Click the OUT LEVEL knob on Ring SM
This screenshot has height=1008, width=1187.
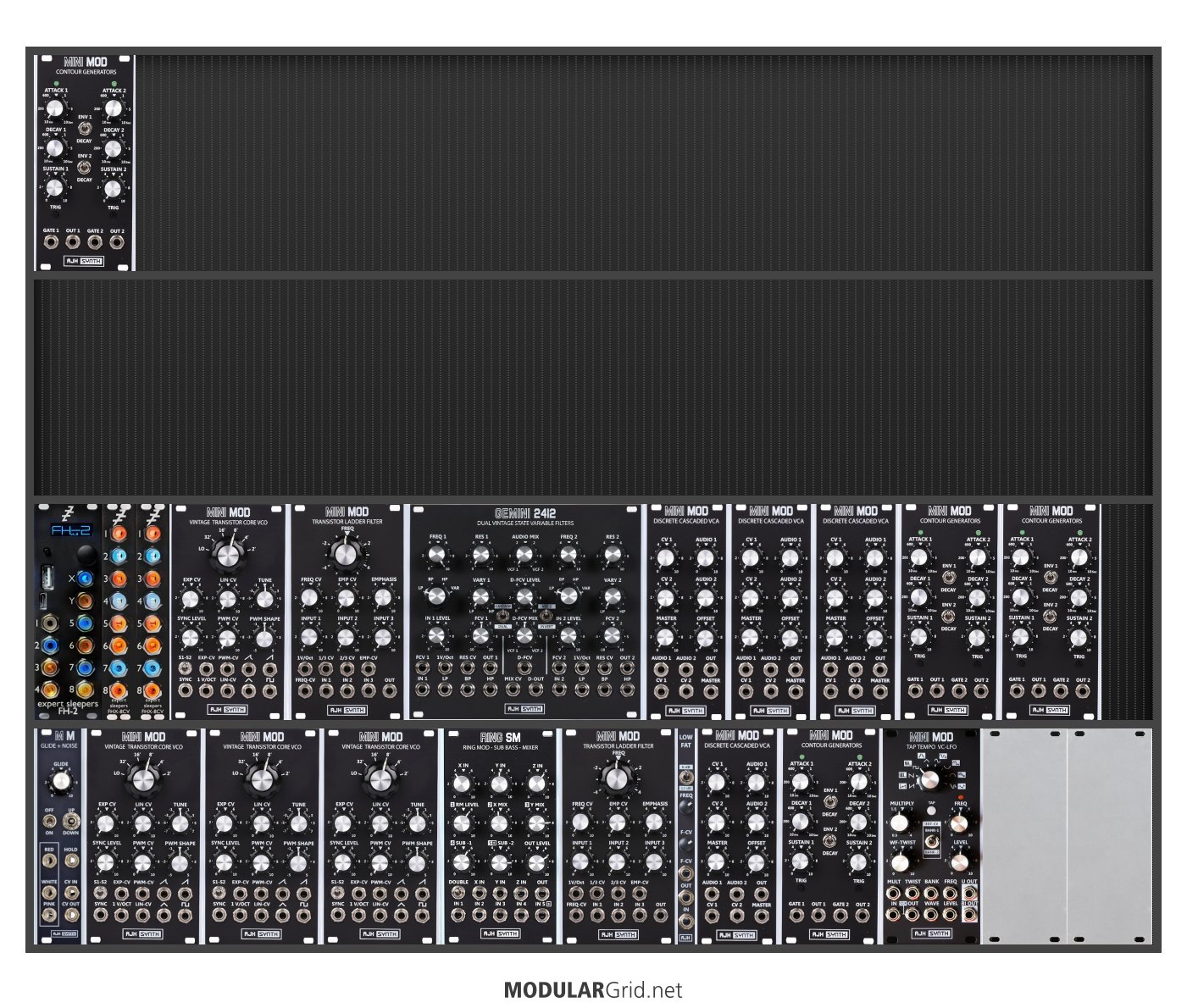(x=536, y=862)
